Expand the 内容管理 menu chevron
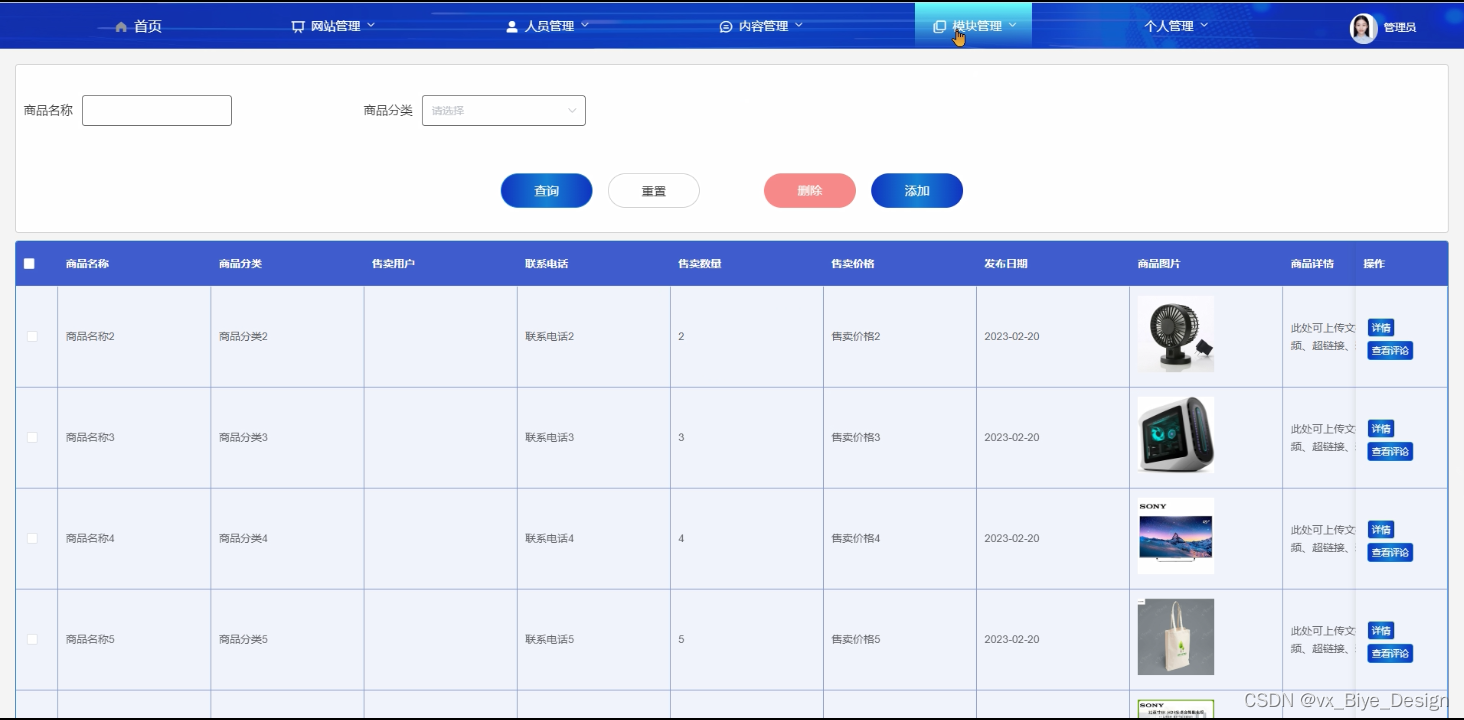The width and height of the screenshot is (1464, 720). pyautogui.click(x=799, y=25)
